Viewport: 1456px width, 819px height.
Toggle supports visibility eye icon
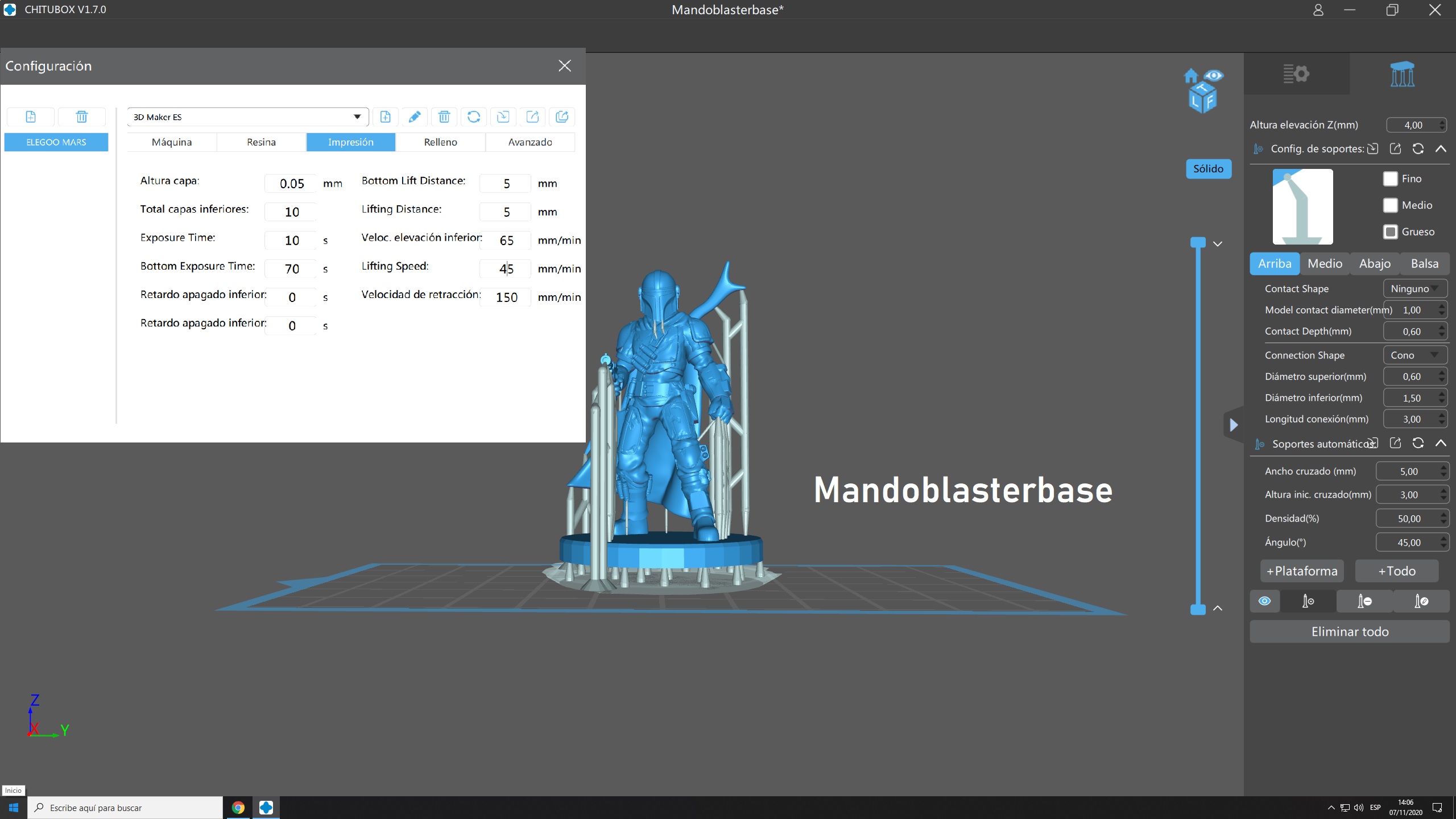(1264, 601)
